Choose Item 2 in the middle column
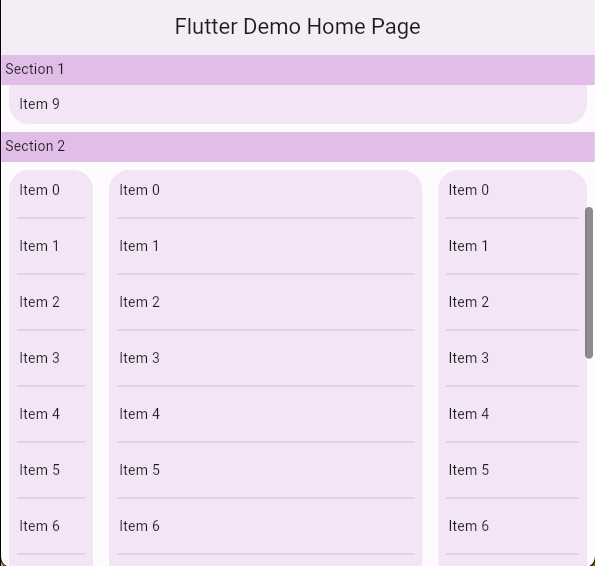 266,302
